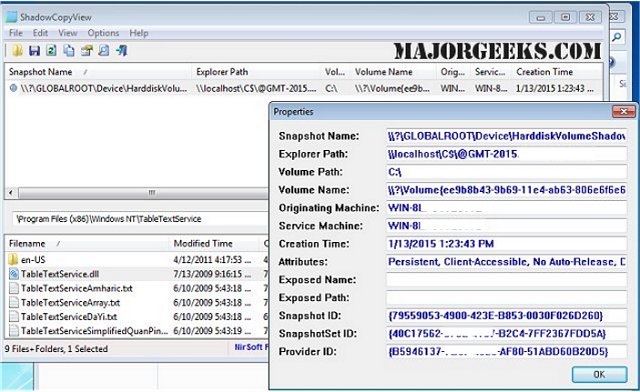Sort files by the Filename column header
Viewport: 640px width, 392px height.
pyautogui.click(x=87, y=244)
